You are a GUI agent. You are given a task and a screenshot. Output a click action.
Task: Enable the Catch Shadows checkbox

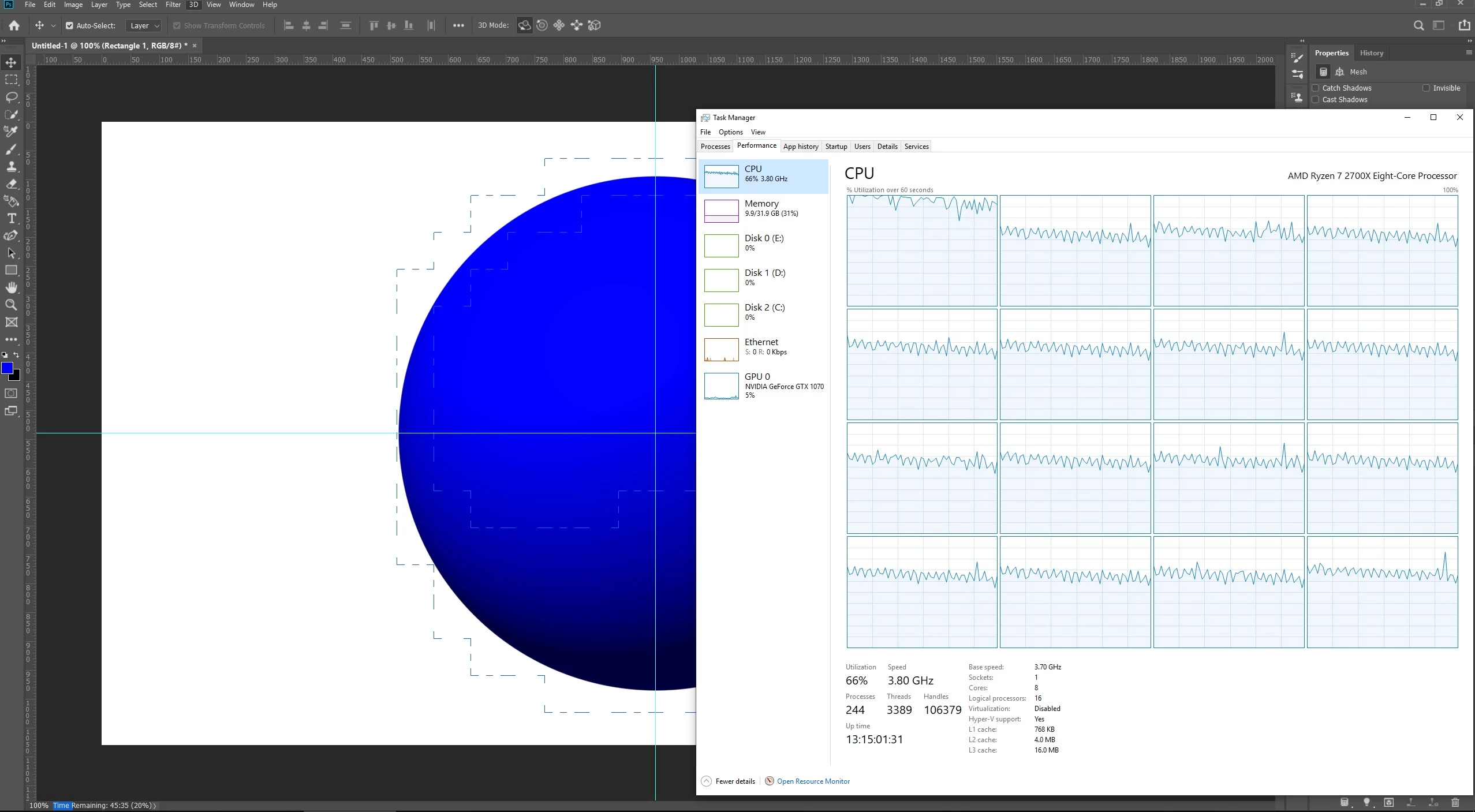(x=1316, y=88)
